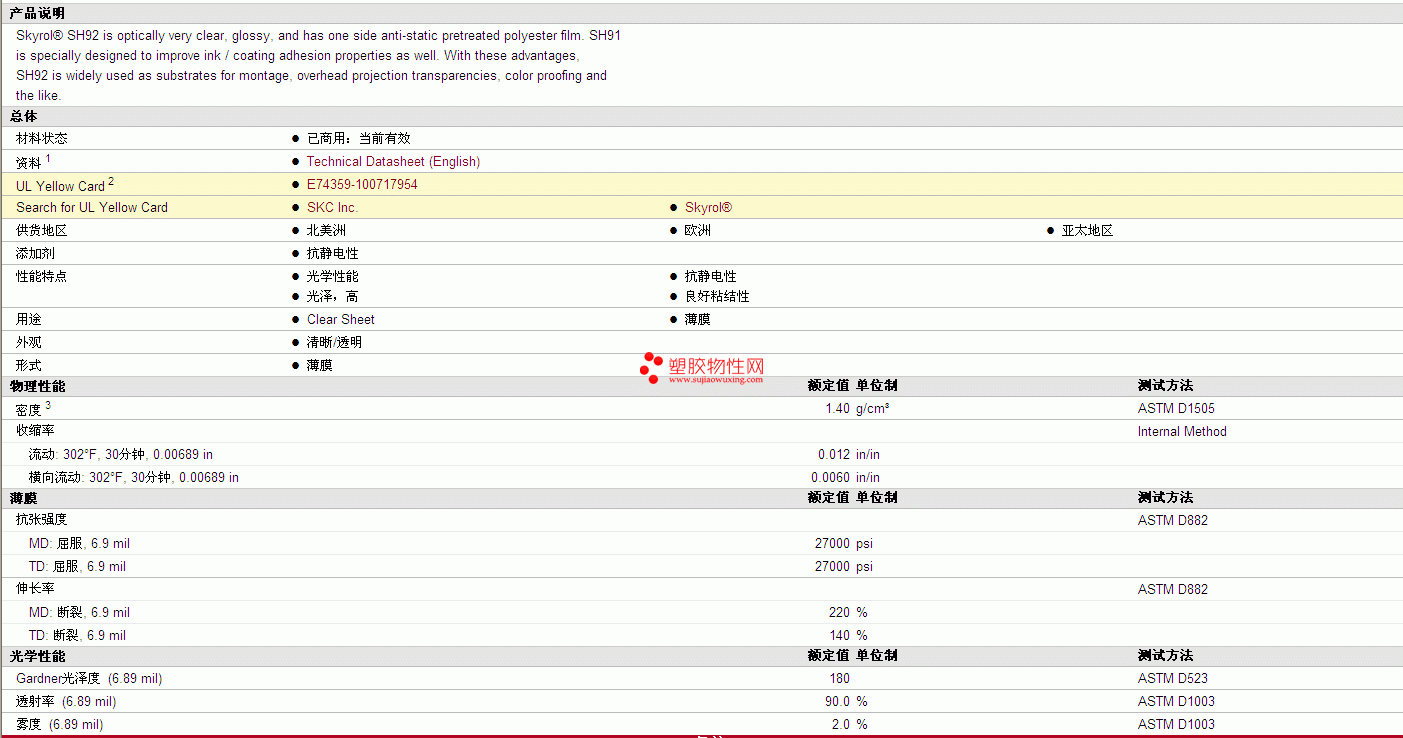Click ASTM D882 in the 抗张强度 row
The height and width of the screenshot is (738, 1403).
pyautogui.click(x=1173, y=520)
